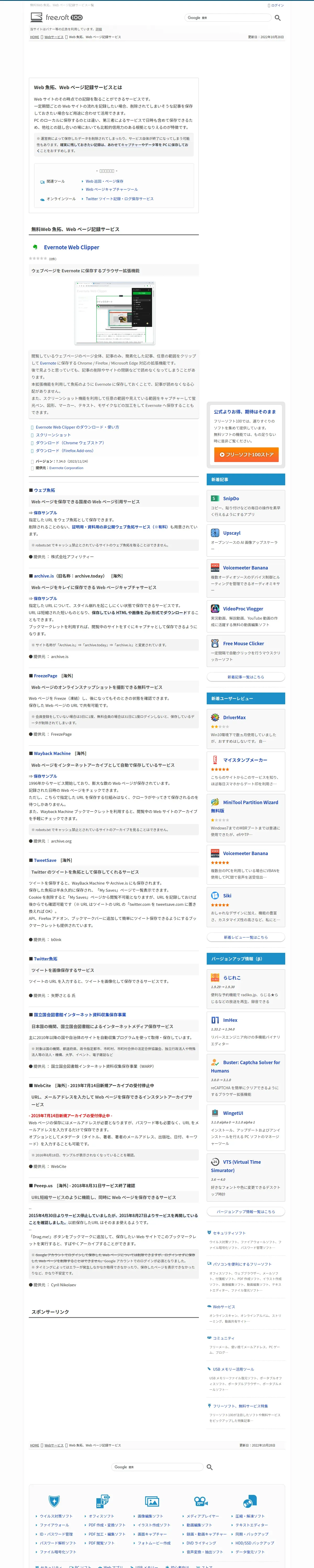Click the bottom search magnifier icon
The width and height of the screenshot is (314, 1568).
click(210, 1468)
